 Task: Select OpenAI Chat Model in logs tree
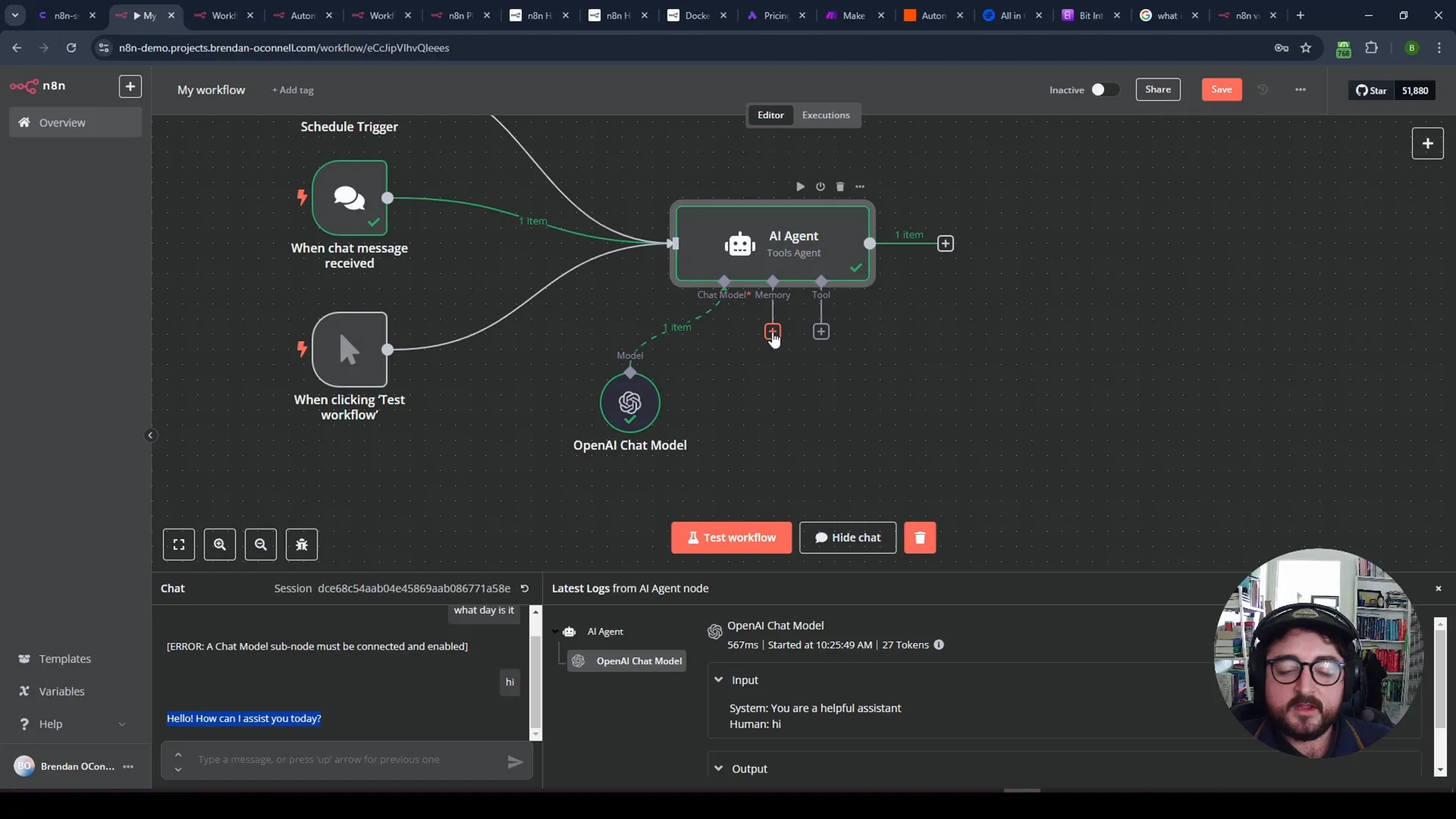pyautogui.click(x=627, y=661)
